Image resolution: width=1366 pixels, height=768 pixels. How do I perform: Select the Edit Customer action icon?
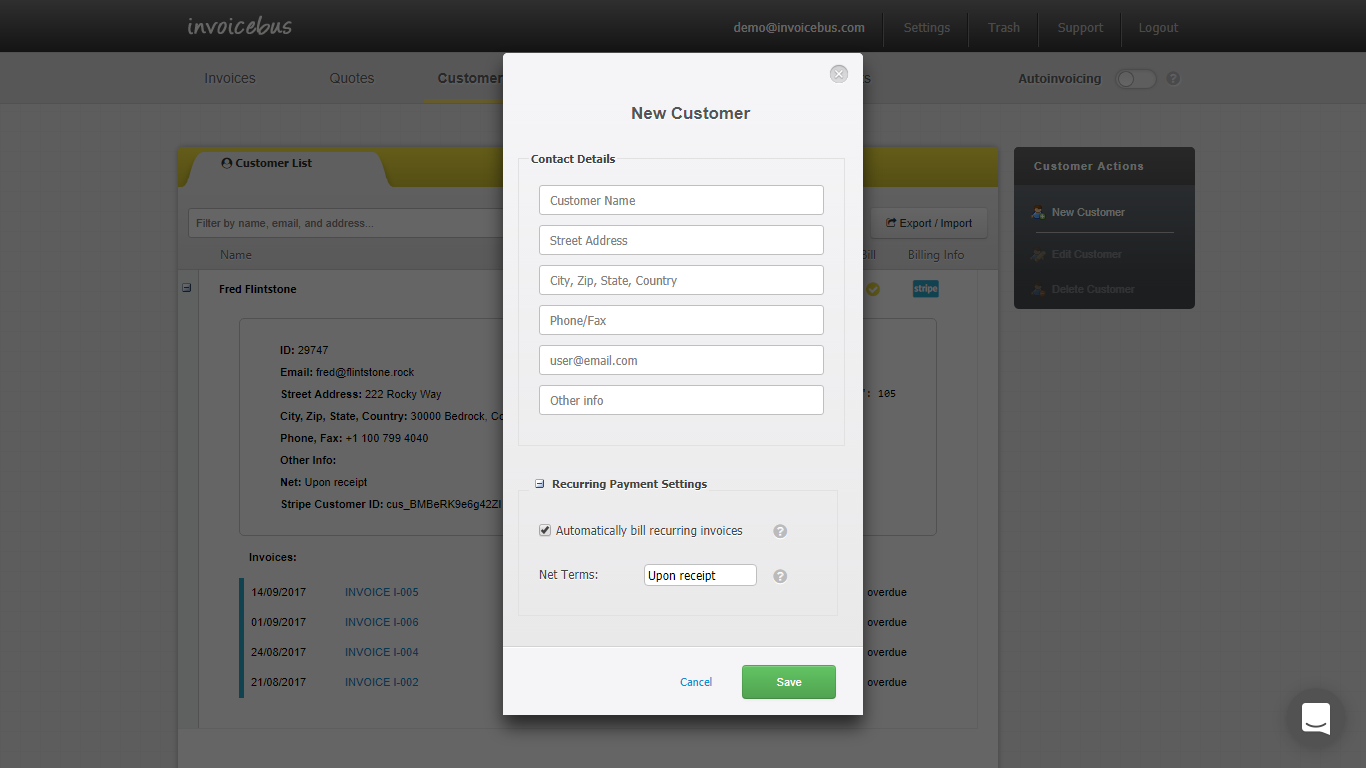(1038, 254)
